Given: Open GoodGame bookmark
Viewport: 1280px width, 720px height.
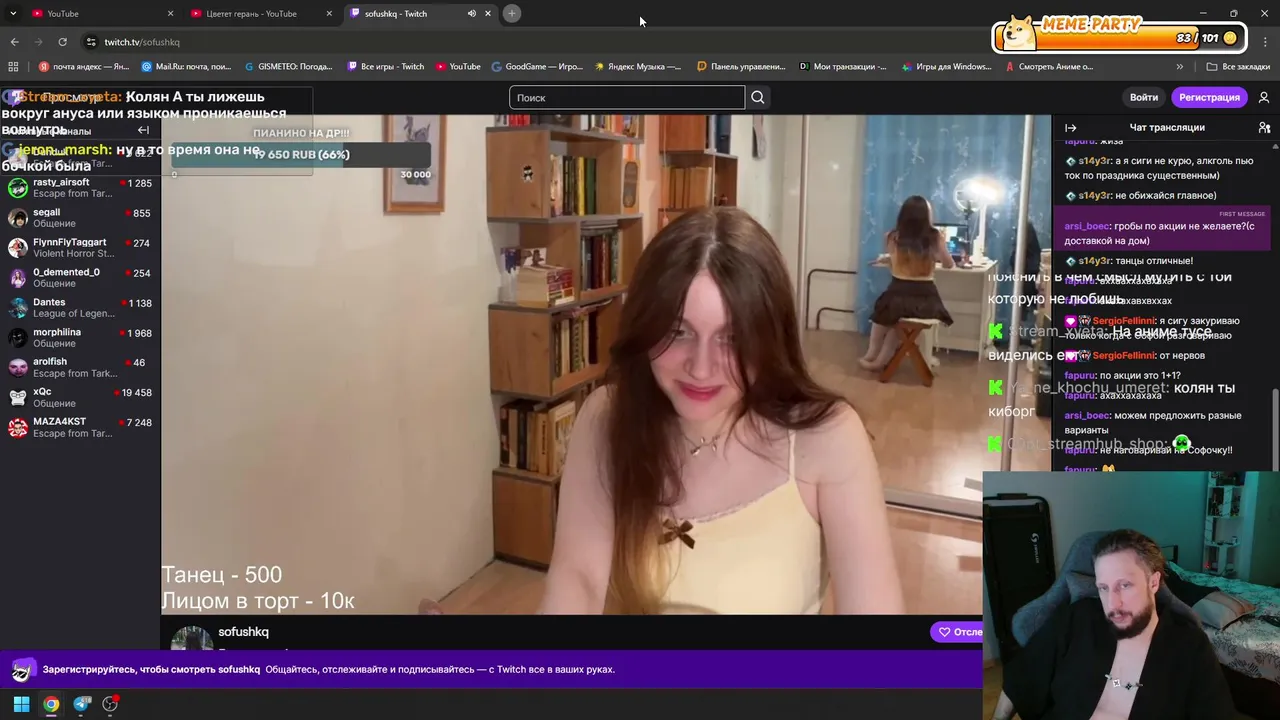Looking at the screenshot, I should coord(537,66).
